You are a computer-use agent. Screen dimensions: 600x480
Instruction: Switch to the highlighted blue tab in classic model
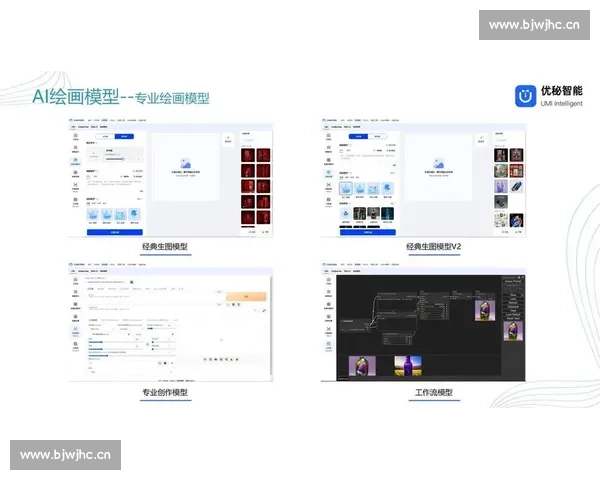coord(124,135)
